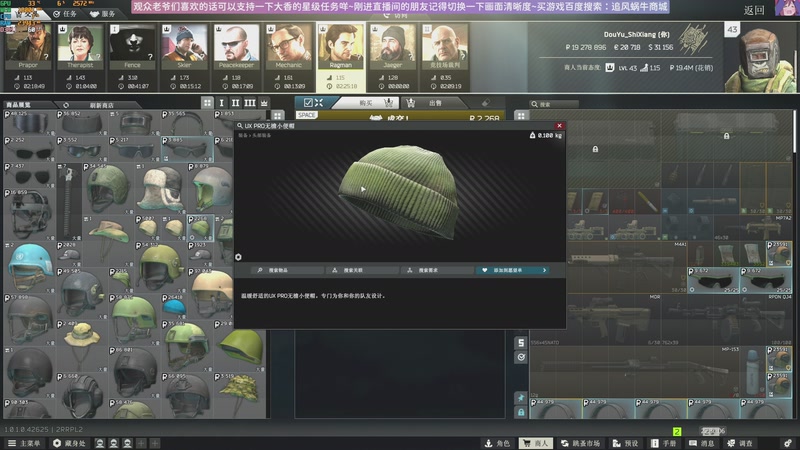Open the 商人 traders screen
800x450 pixels.
click(536, 443)
